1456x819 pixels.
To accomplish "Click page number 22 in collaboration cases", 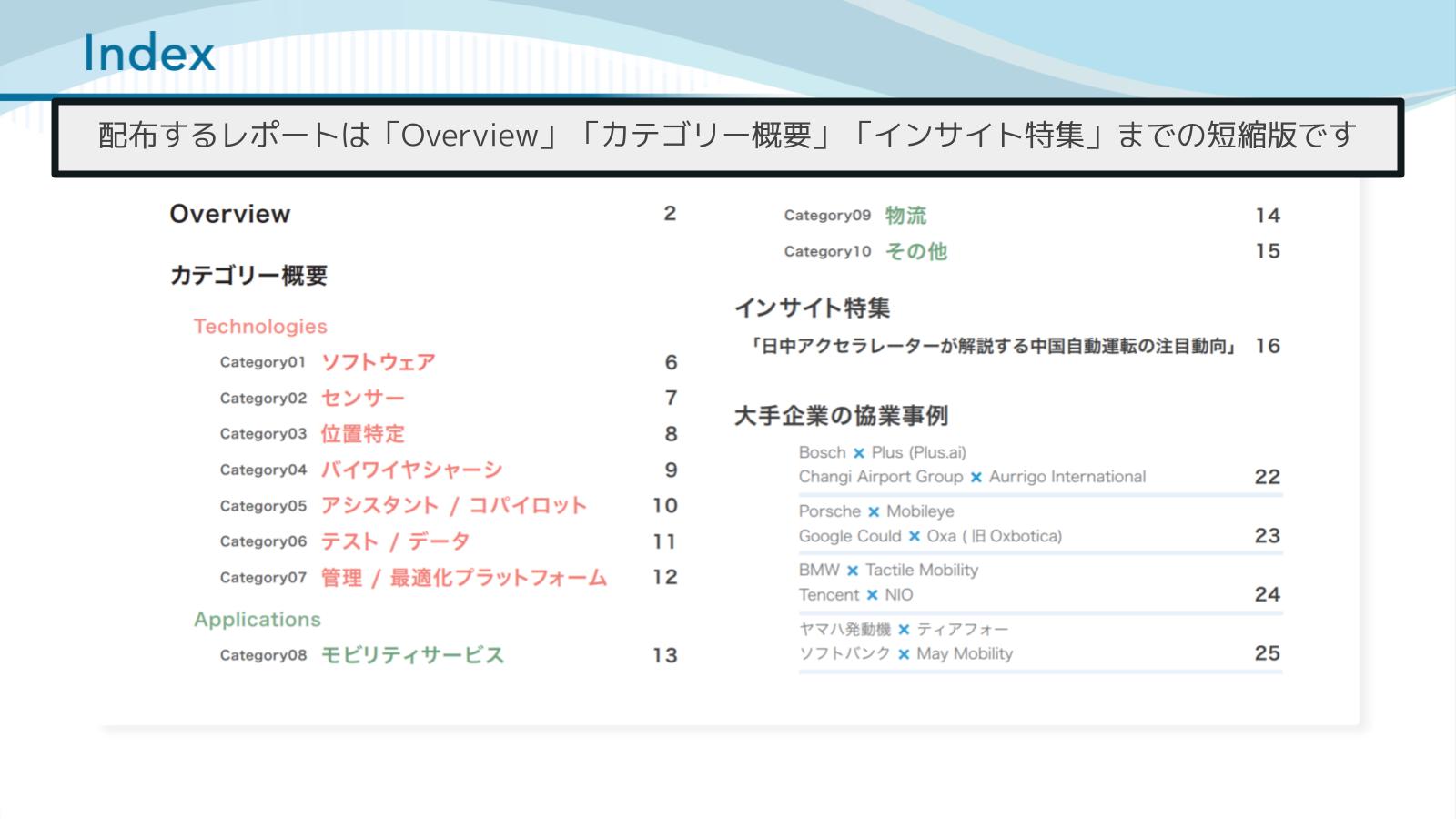I will [1268, 477].
